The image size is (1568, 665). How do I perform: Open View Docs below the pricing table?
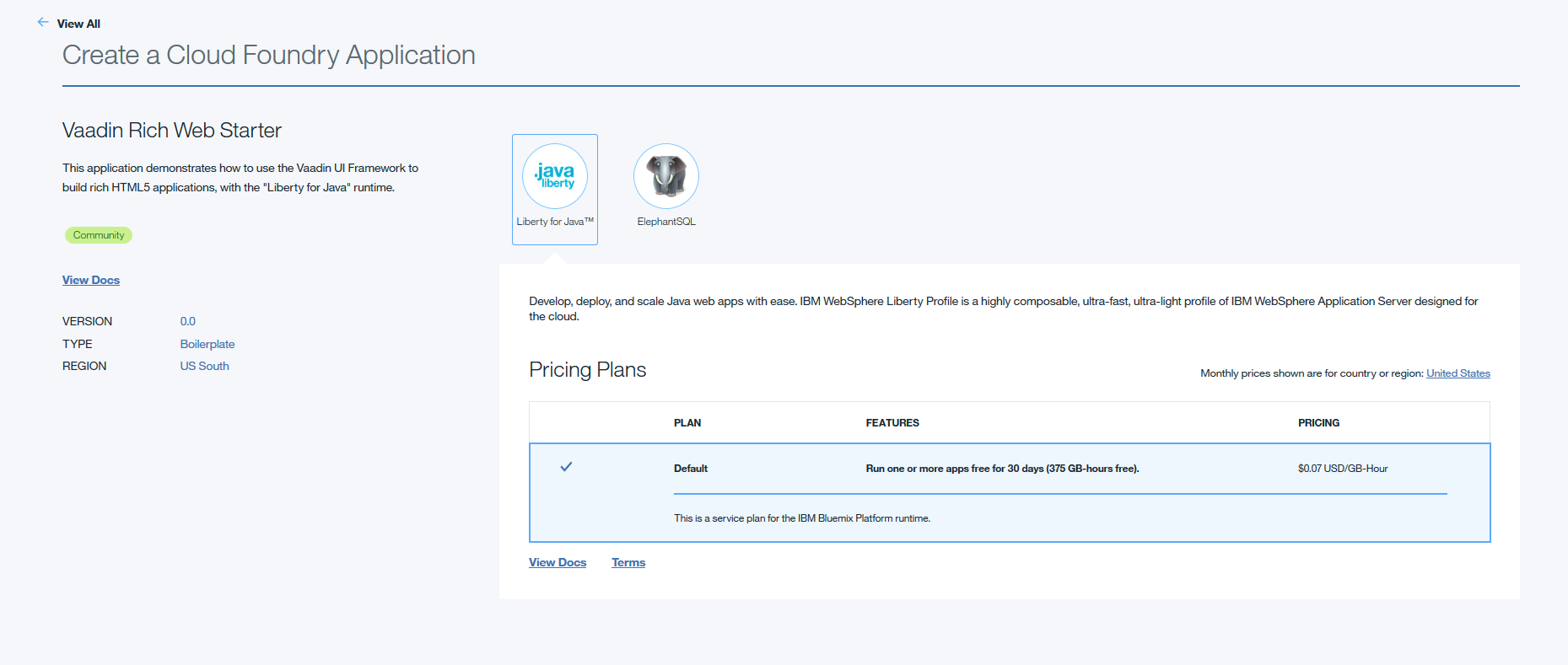tap(558, 562)
